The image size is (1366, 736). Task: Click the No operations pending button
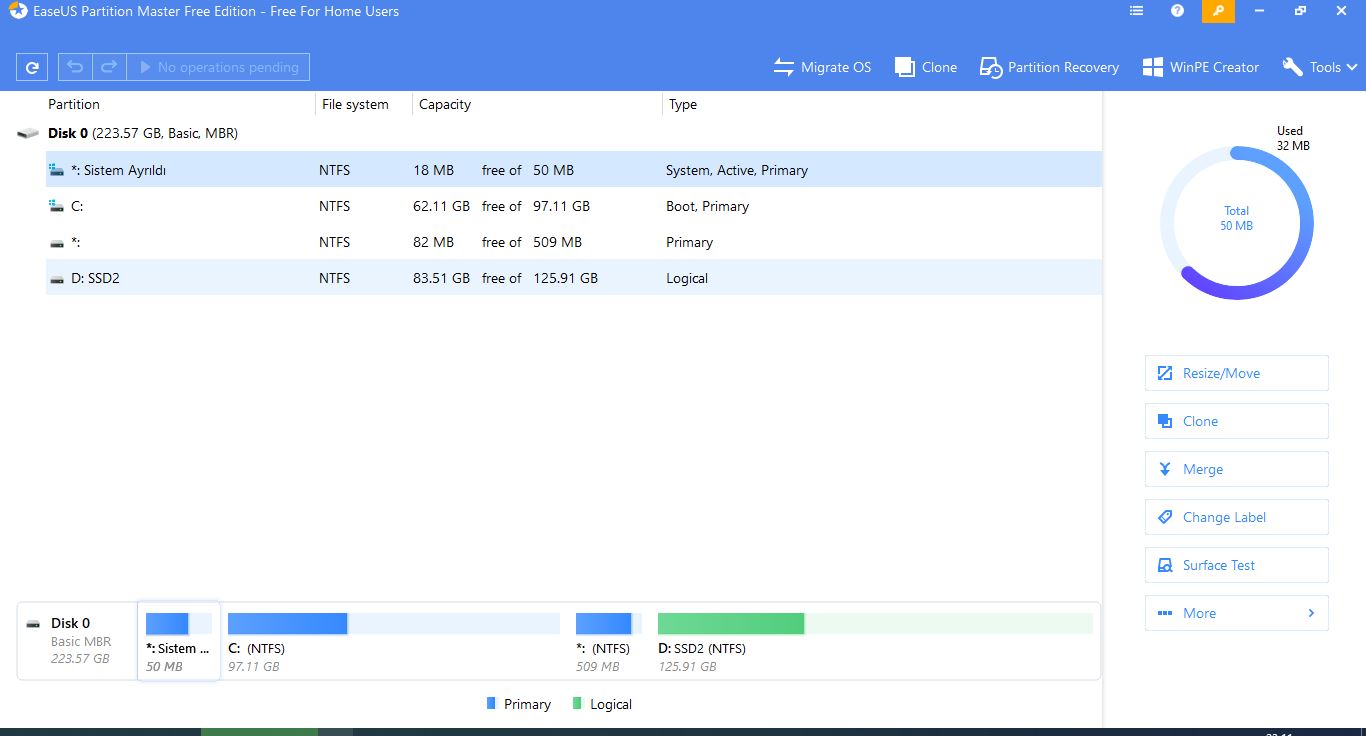[218, 67]
